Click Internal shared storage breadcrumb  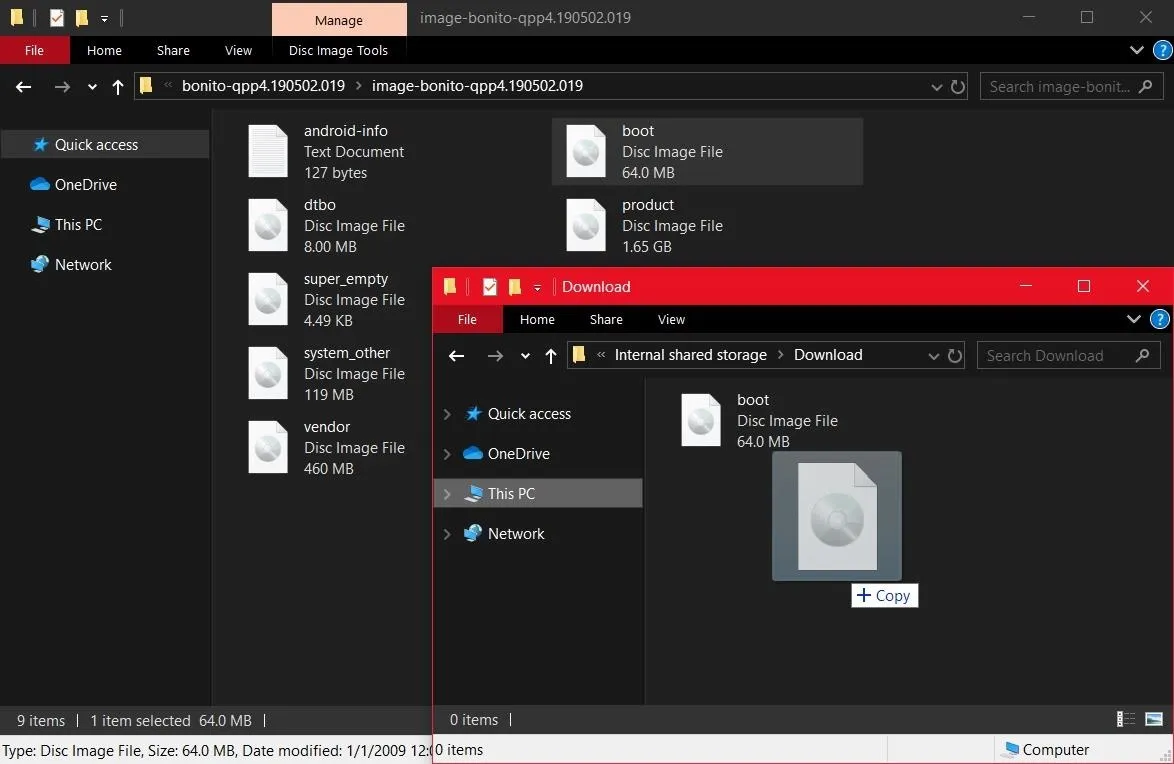(x=690, y=354)
